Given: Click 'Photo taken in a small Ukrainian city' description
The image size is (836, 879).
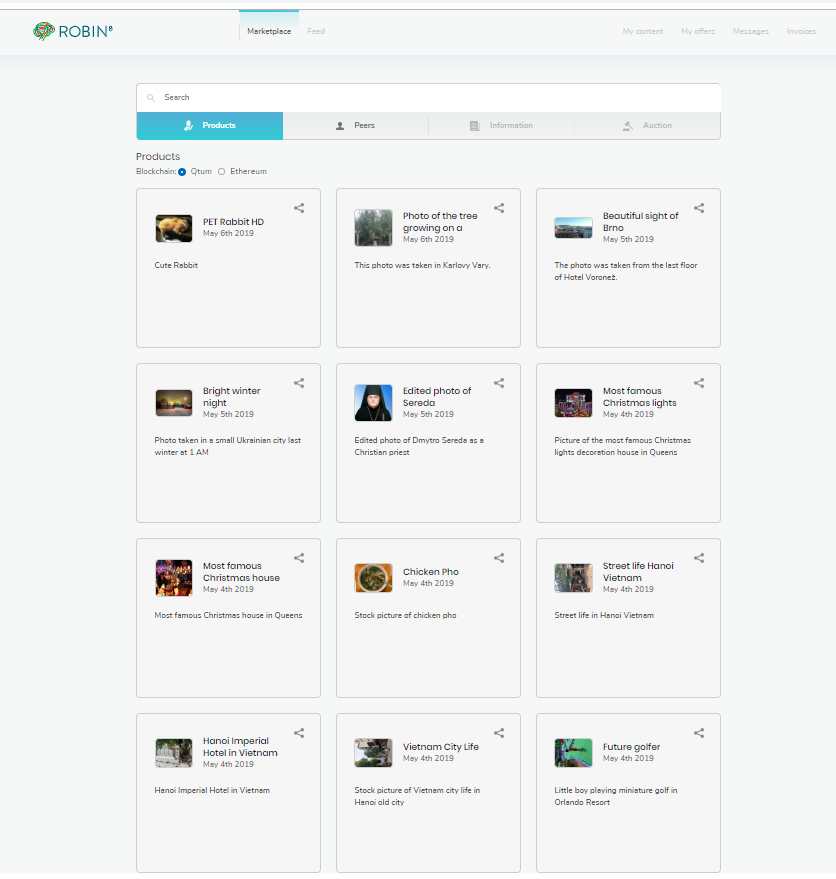Looking at the screenshot, I should pyautogui.click(x=228, y=446).
